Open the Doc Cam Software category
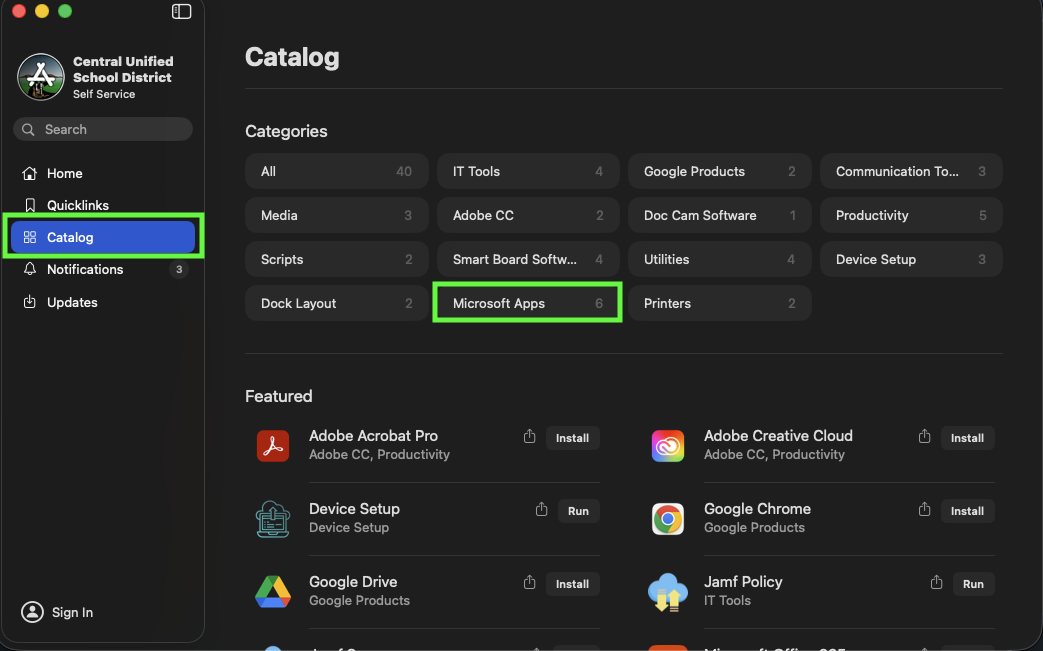This screenshot has width=1043, height=651. pos(720,215)
